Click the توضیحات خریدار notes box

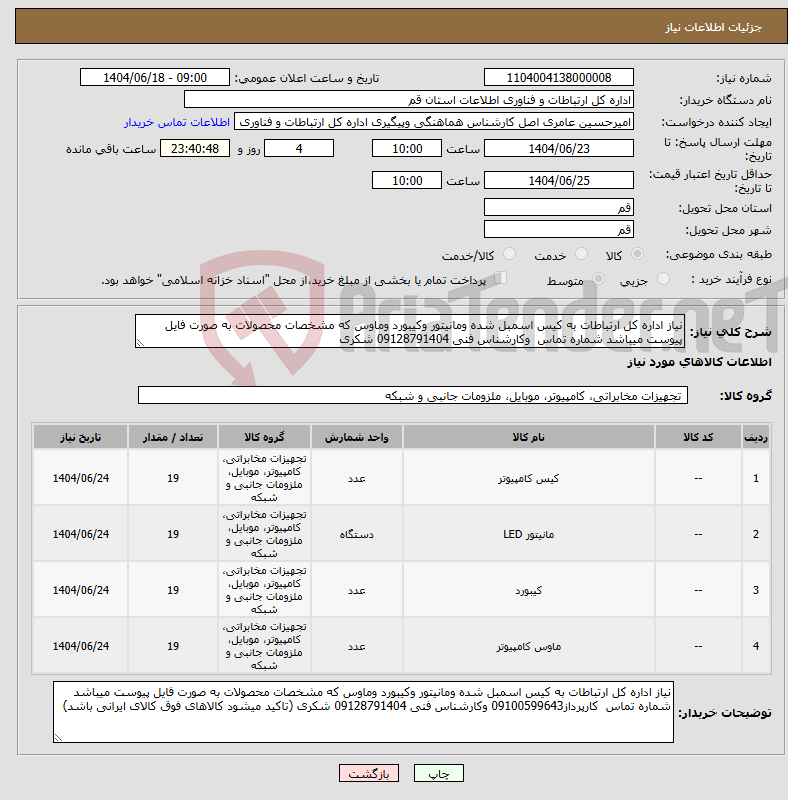tap(363, 712)
